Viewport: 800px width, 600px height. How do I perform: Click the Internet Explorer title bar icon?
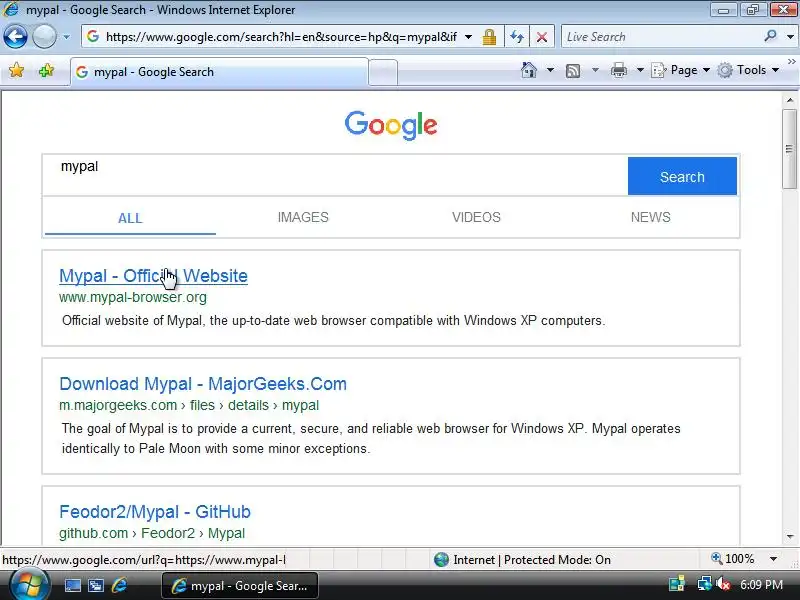[x=11, y=9]
